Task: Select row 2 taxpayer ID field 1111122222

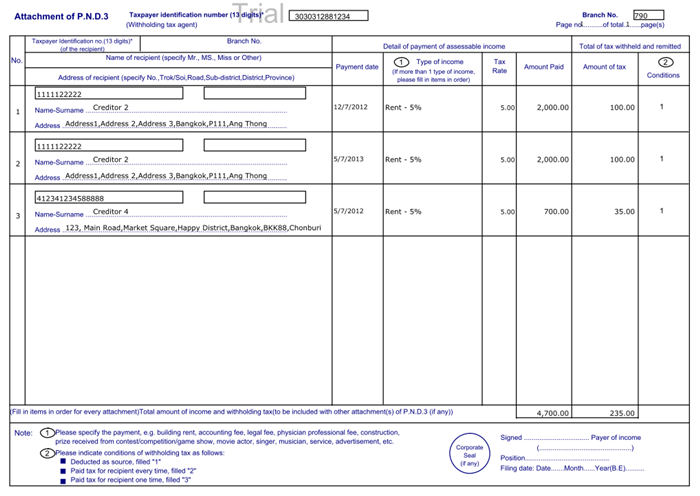Action: click(x=109, y=146)
